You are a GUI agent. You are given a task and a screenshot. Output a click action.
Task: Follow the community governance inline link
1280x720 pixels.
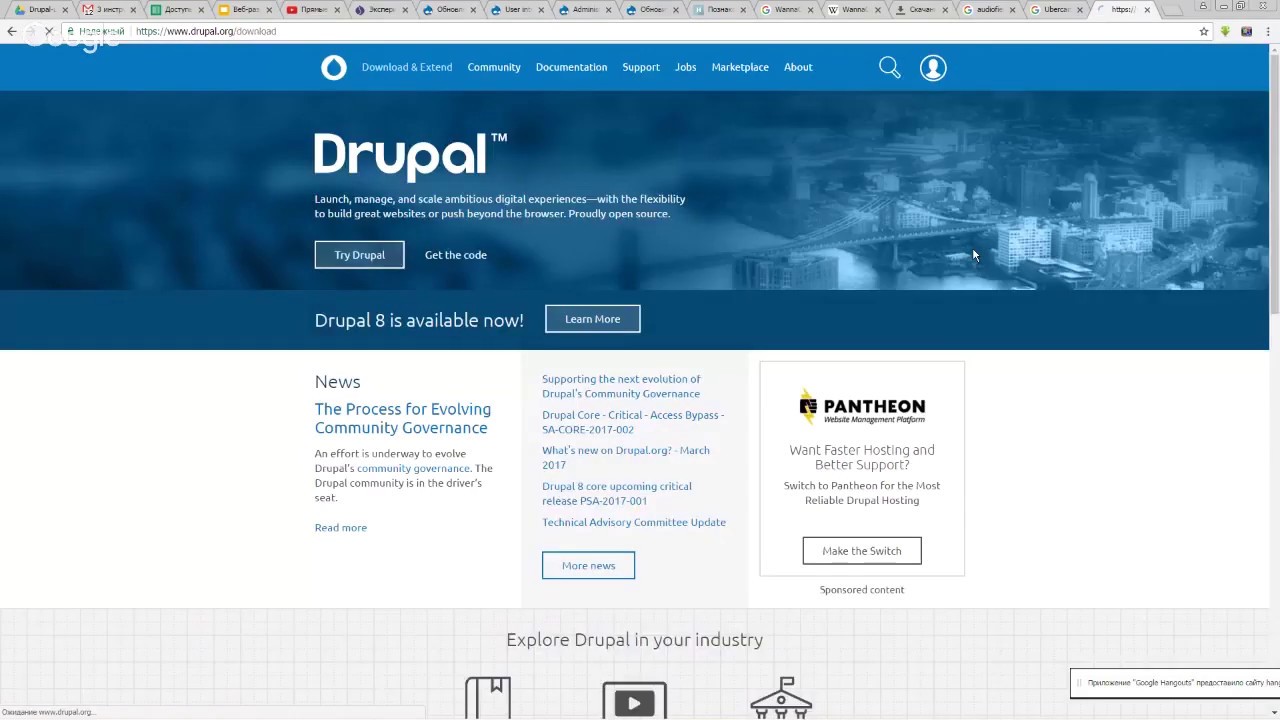pos(413,468)
